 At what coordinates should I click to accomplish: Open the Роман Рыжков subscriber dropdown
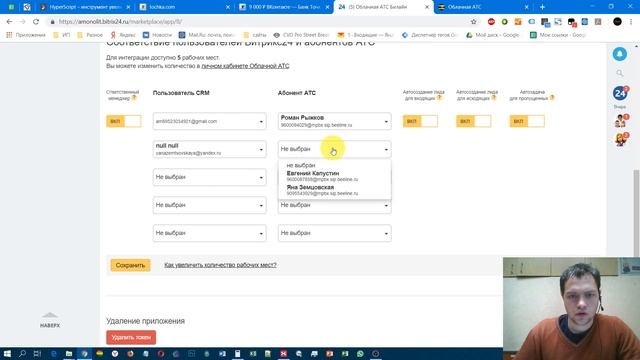335,121
